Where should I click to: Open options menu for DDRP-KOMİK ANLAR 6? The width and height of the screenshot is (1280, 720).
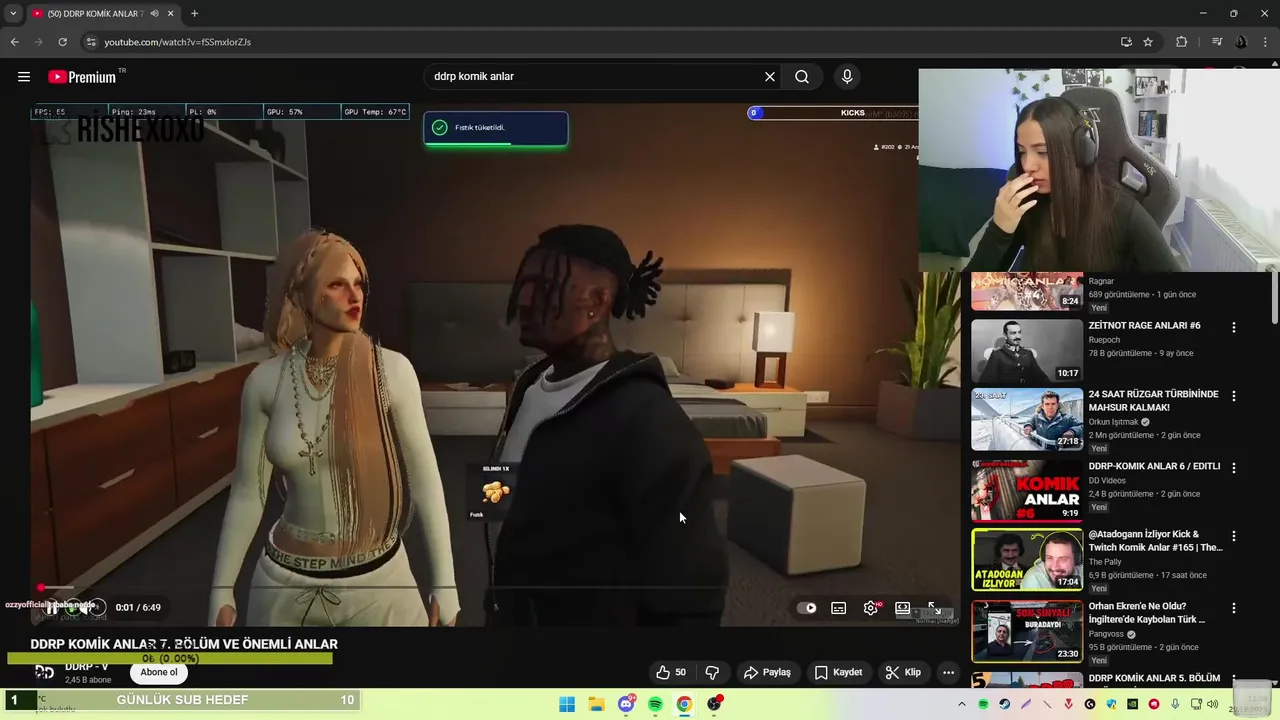[1233, 467]
